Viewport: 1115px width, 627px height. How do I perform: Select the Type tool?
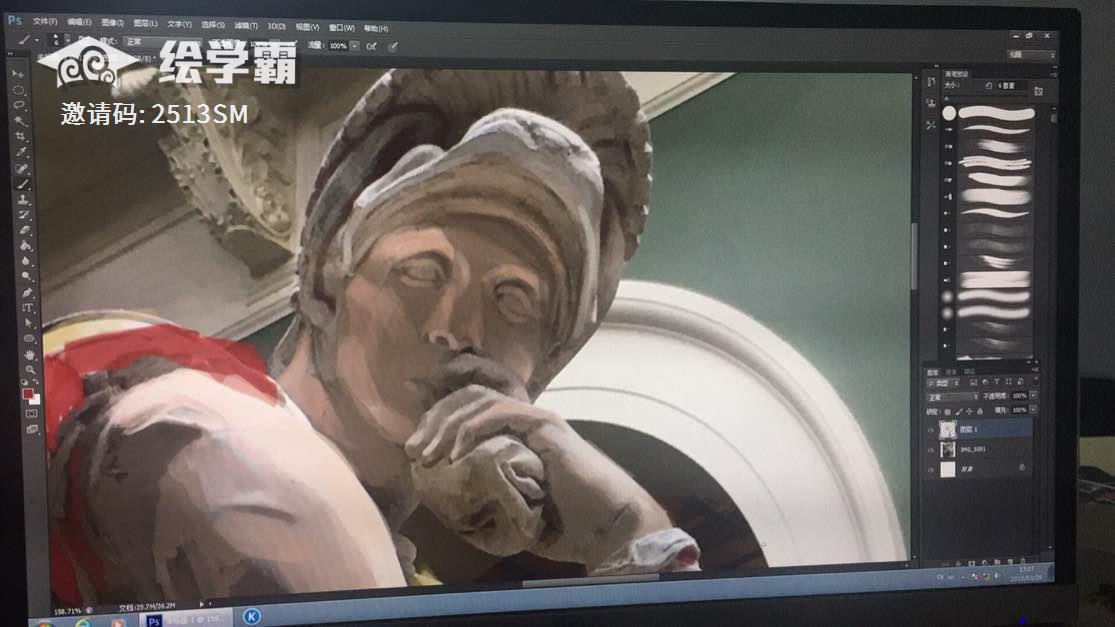tap(28, 308)
